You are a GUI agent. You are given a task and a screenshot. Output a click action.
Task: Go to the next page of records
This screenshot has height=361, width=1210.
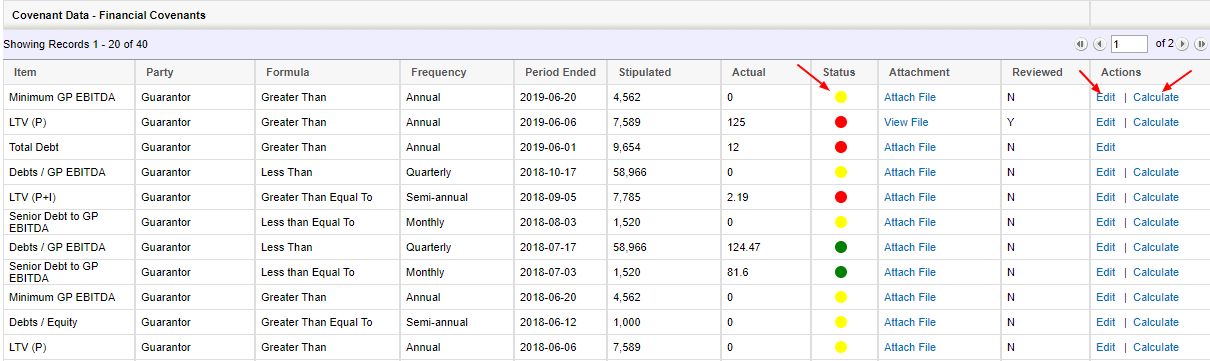(x=1183, y=44)
